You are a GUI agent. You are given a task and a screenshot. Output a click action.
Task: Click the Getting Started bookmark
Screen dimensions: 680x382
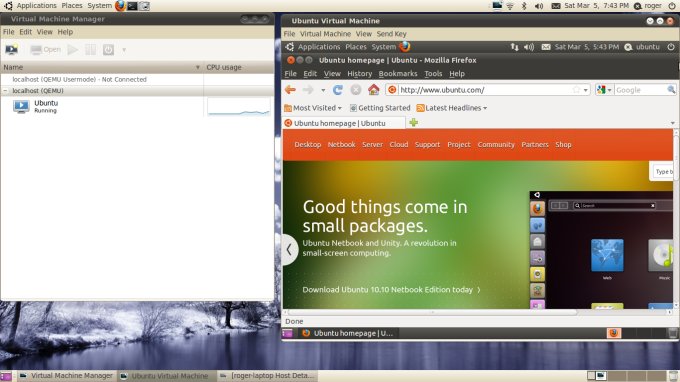(x=380, y=108)
